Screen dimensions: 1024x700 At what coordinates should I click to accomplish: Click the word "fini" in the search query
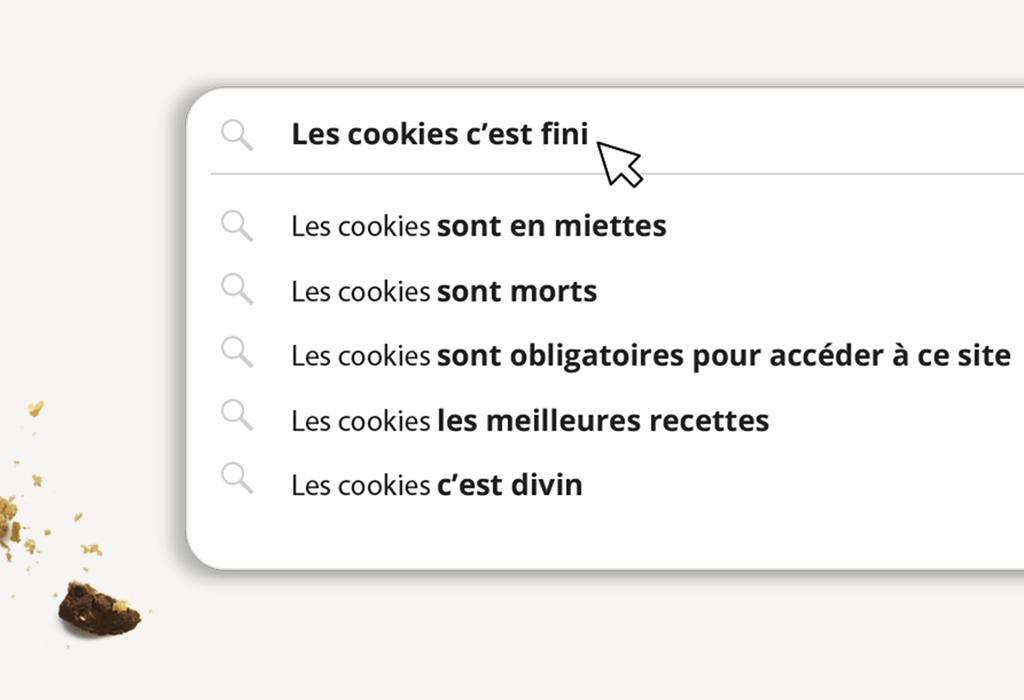click(565, 134)
